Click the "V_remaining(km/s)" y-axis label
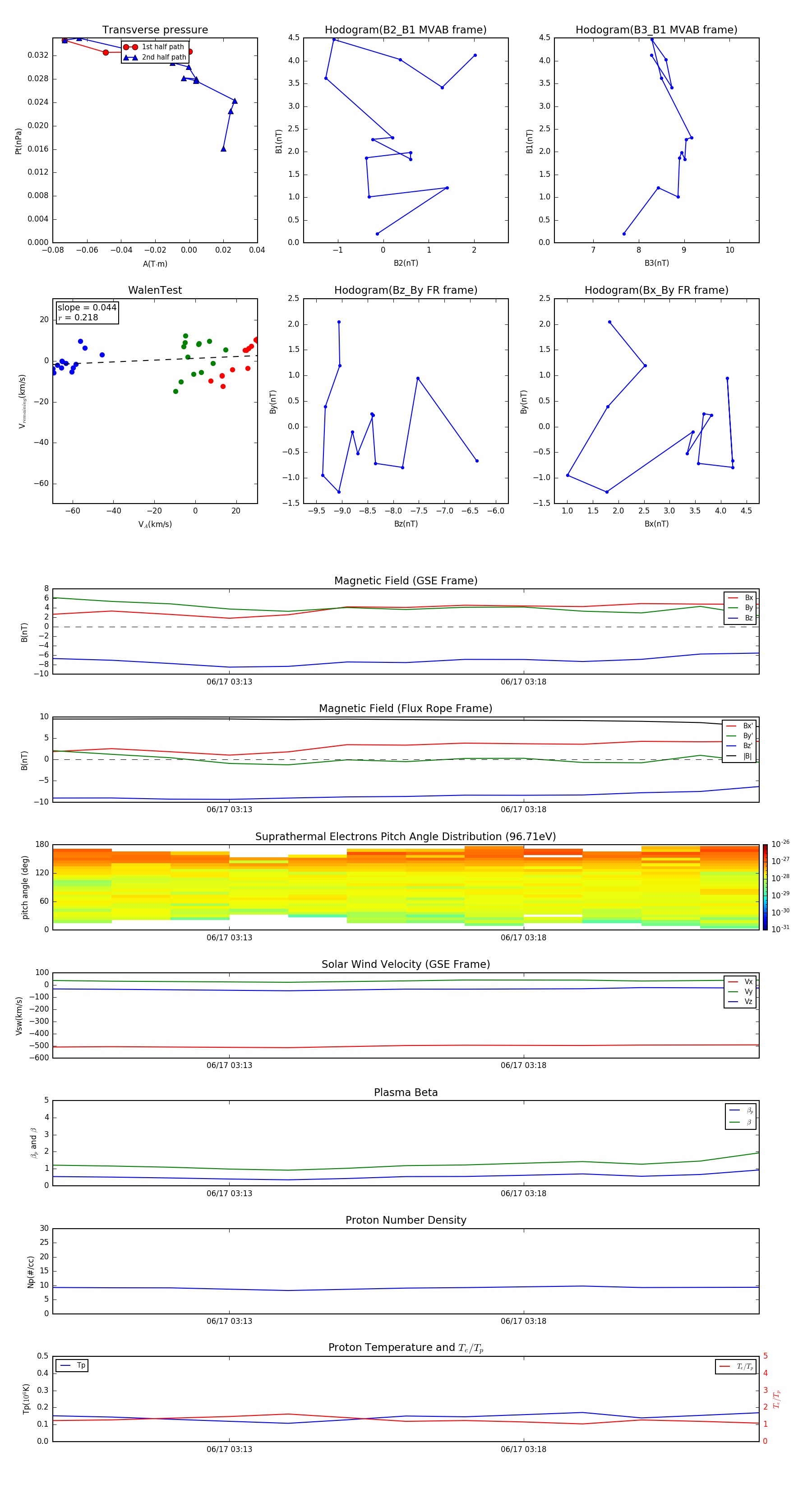 click(x=22, y=401)
